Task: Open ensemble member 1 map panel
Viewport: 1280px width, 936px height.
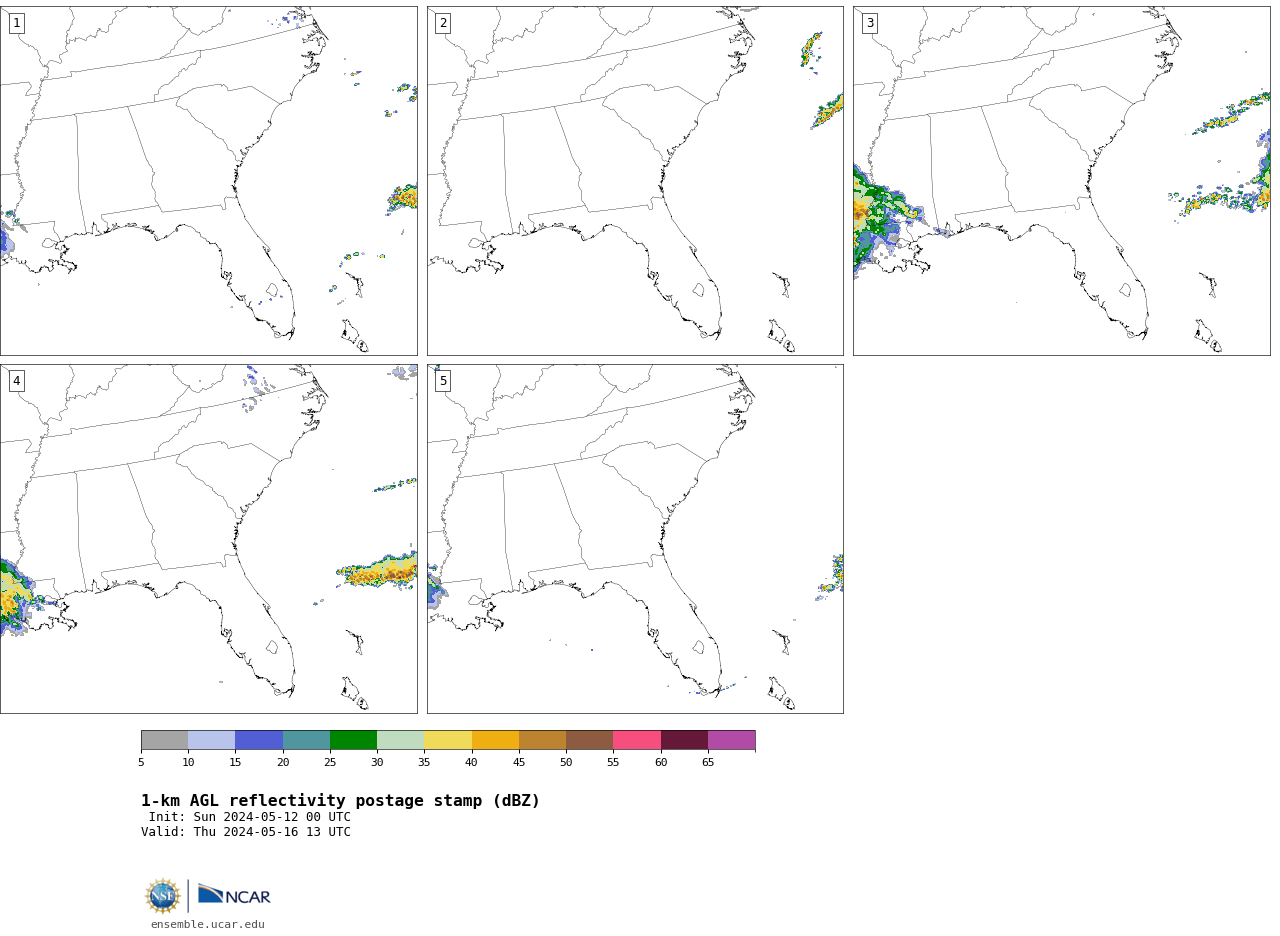Action: point(208,180)
